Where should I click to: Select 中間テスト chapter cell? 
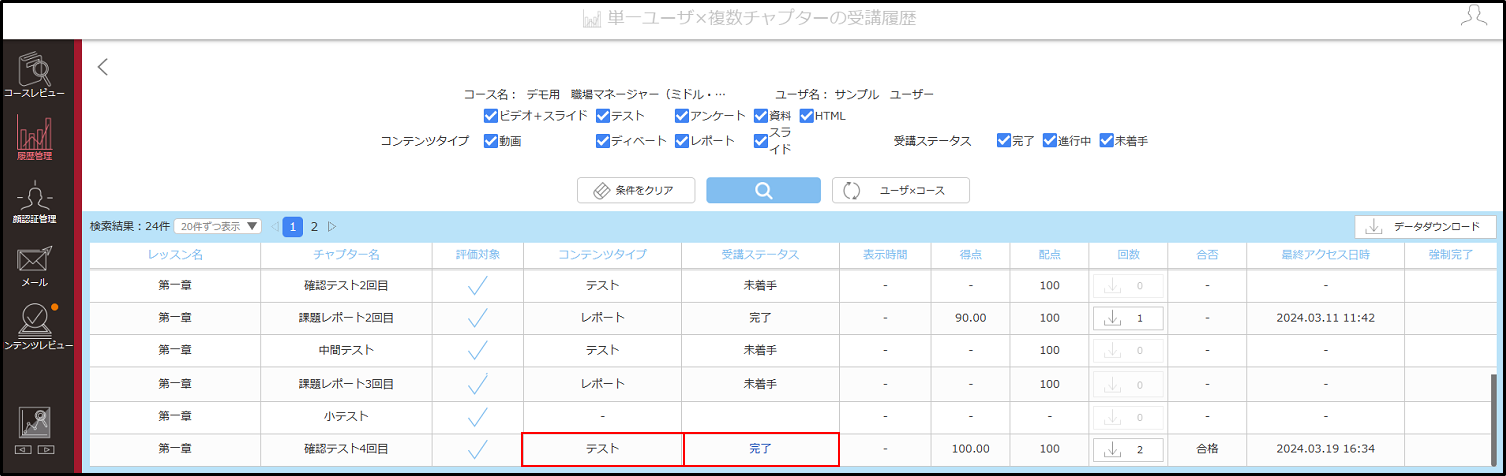point(346,350)
